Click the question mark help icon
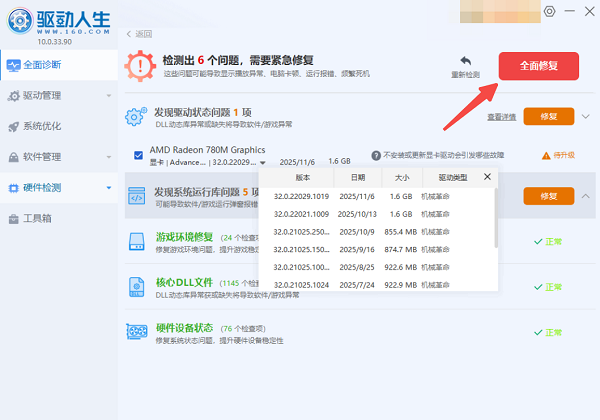This screenshot has height=420, width=600. (376, 155)
